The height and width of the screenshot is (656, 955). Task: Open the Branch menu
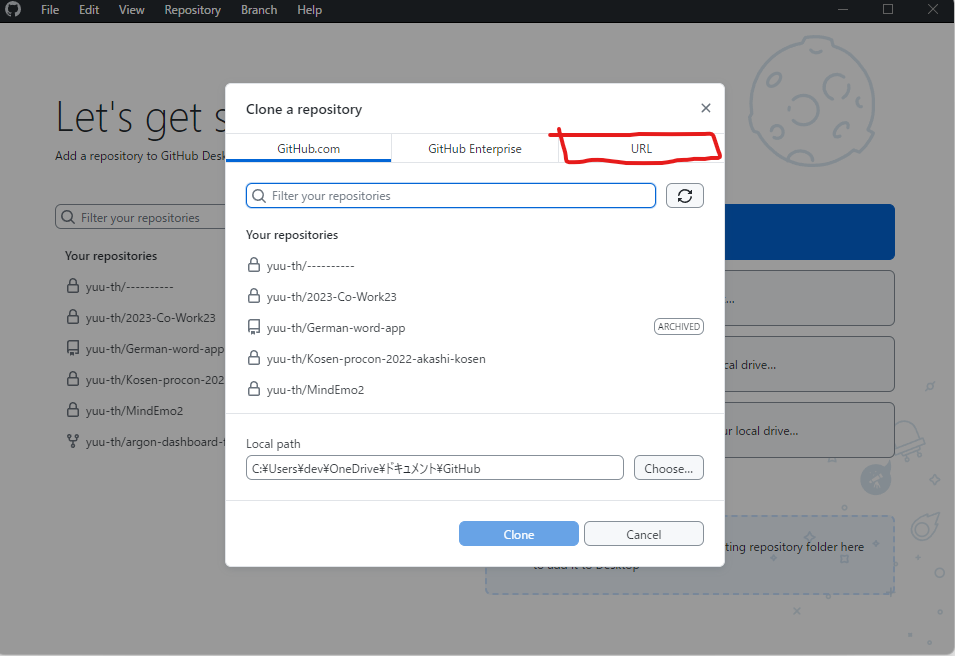pyautogui.click(x=259, y=10)
